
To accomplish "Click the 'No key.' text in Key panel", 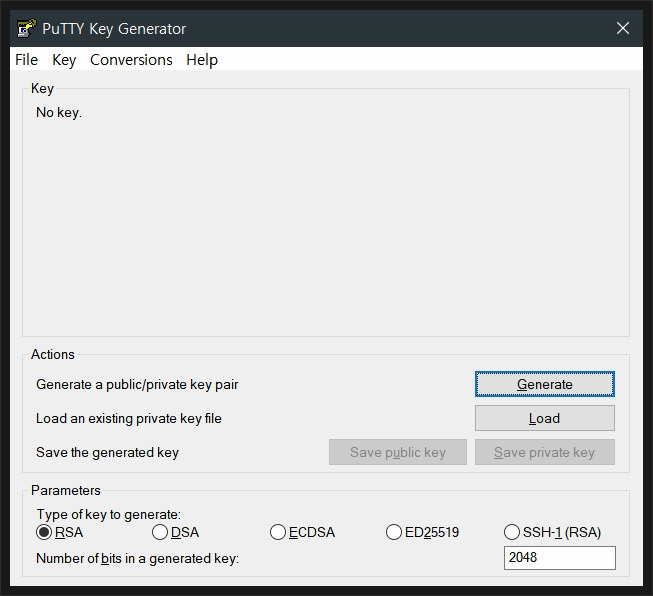I will click(x=59, y=112).
